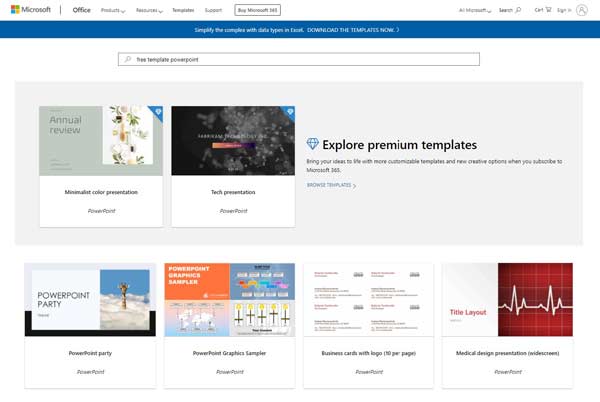Open the Minimalist color presentation title

(101, 192)
